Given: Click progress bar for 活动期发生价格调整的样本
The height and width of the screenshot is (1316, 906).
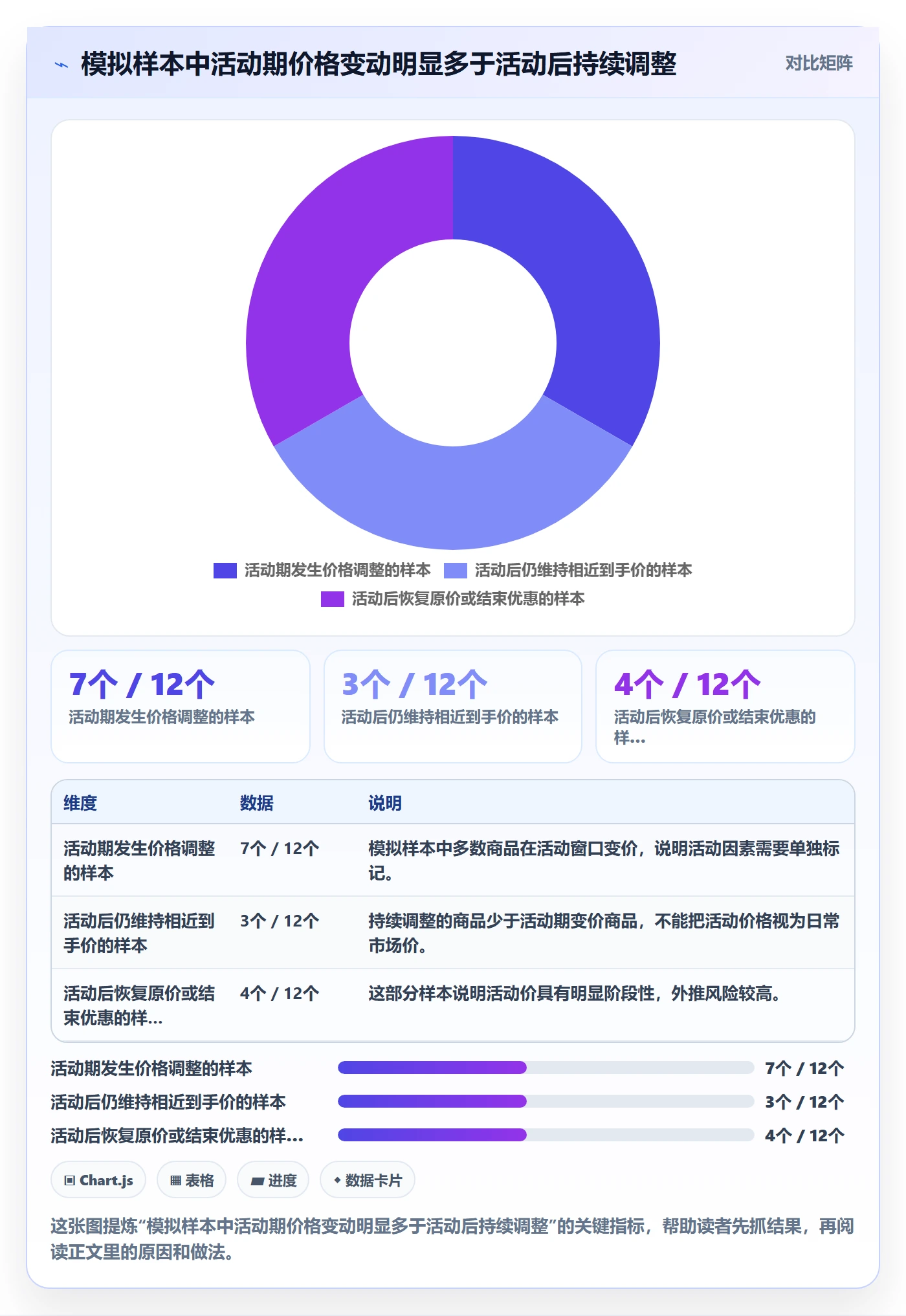Looking at the screenshot, I should [546, 1068].
